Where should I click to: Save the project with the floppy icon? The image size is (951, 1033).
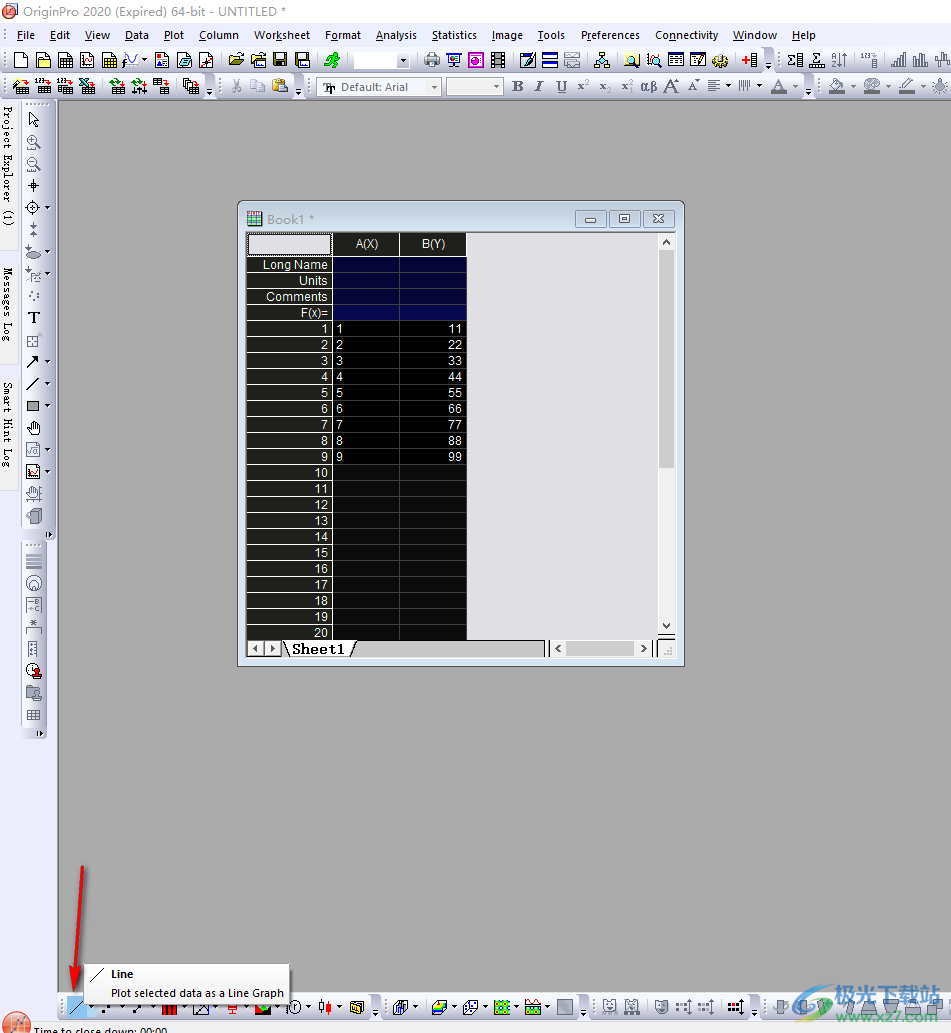pyautogui.click(x=281, y=61)
